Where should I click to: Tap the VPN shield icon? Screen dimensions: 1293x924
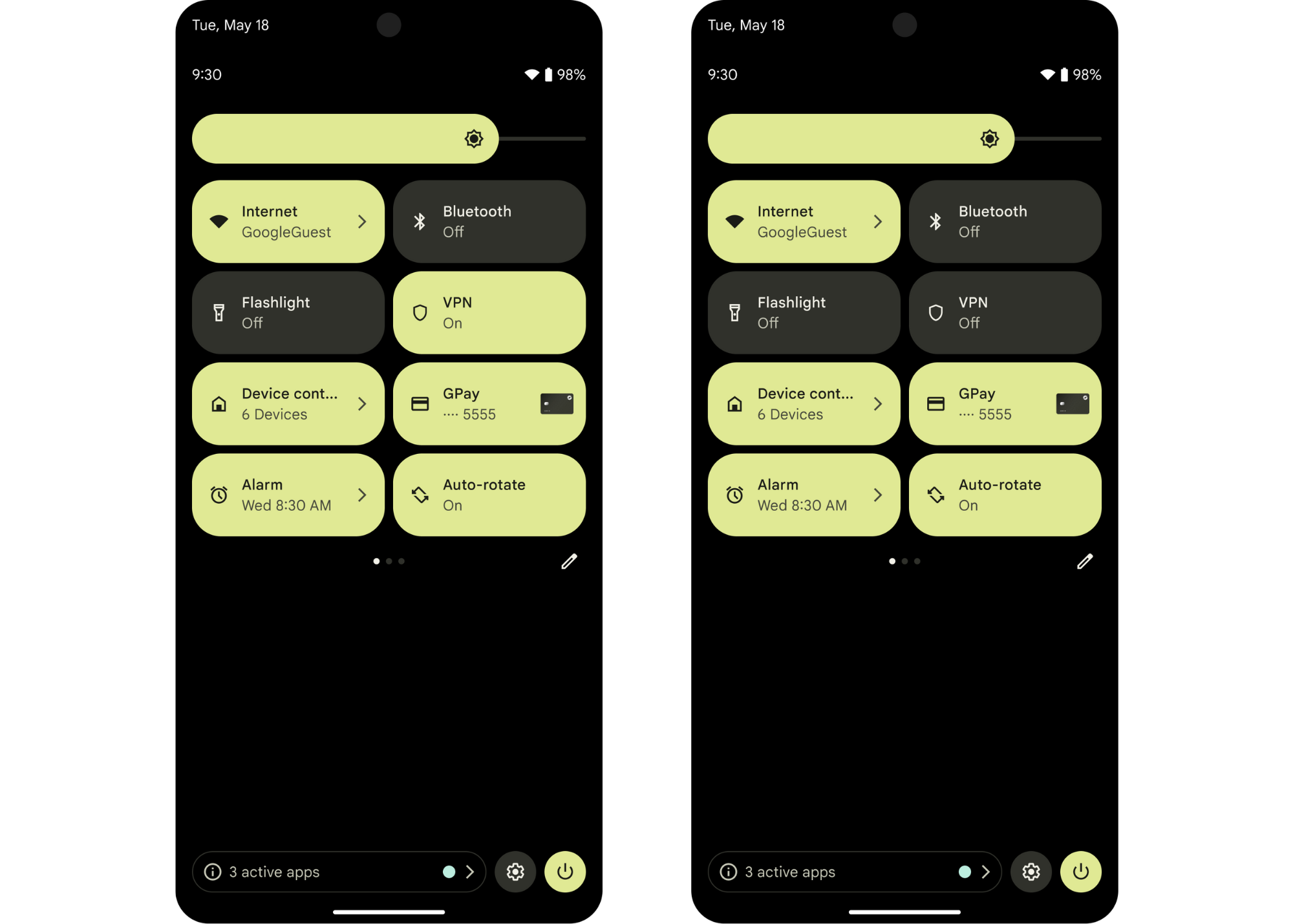pos(419,312)
